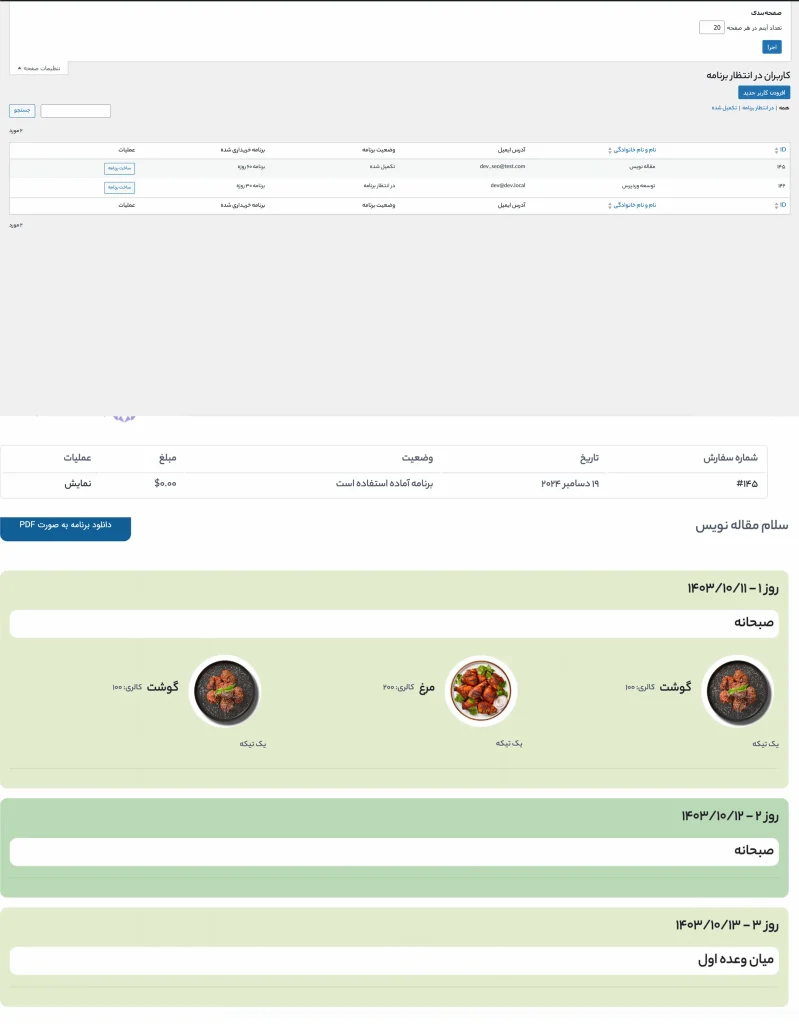
Task: Click the اجرا apply button
Action: pyautogui.click(x=772, y=47)
